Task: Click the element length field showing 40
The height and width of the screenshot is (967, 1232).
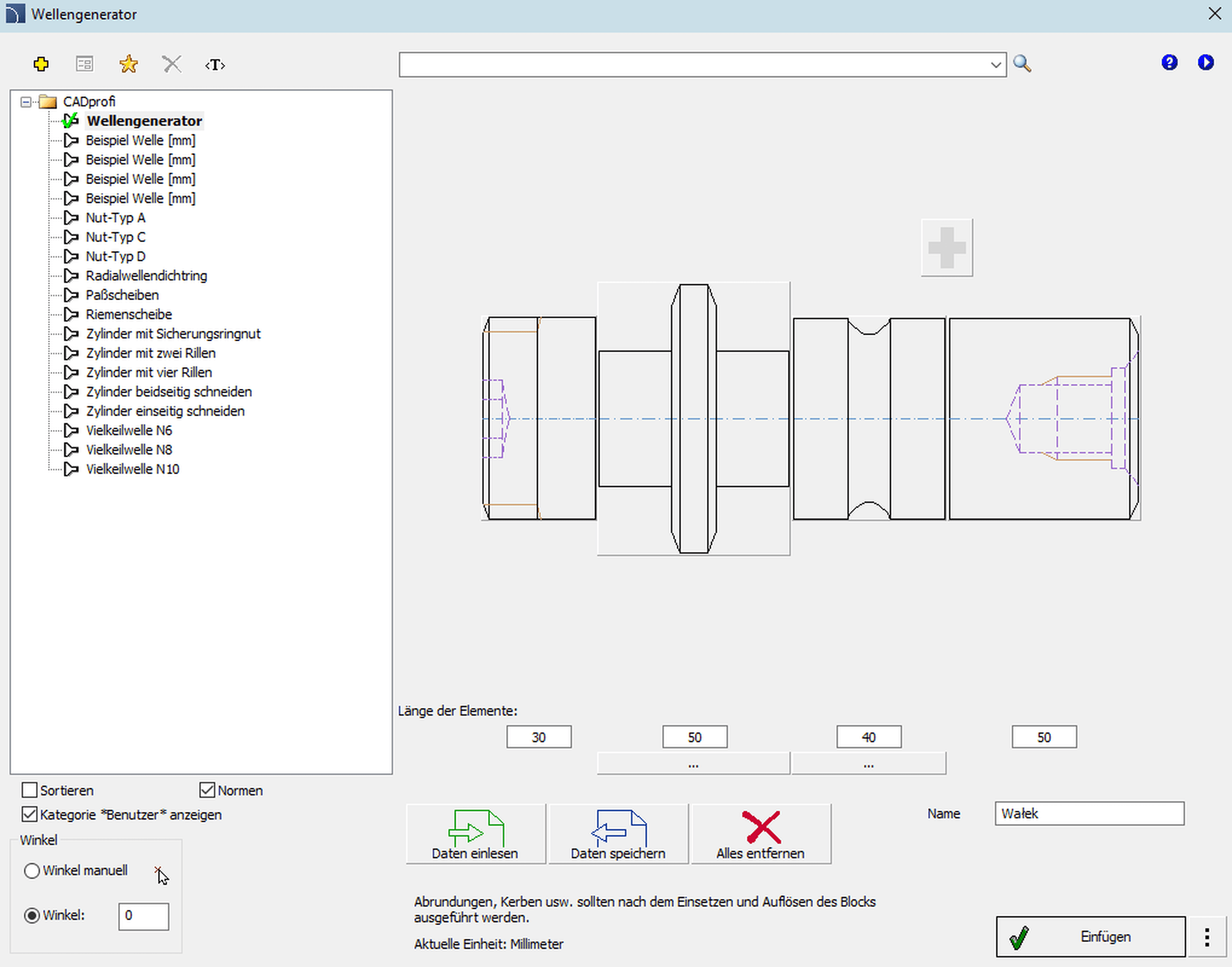Action: coord(868,737)
